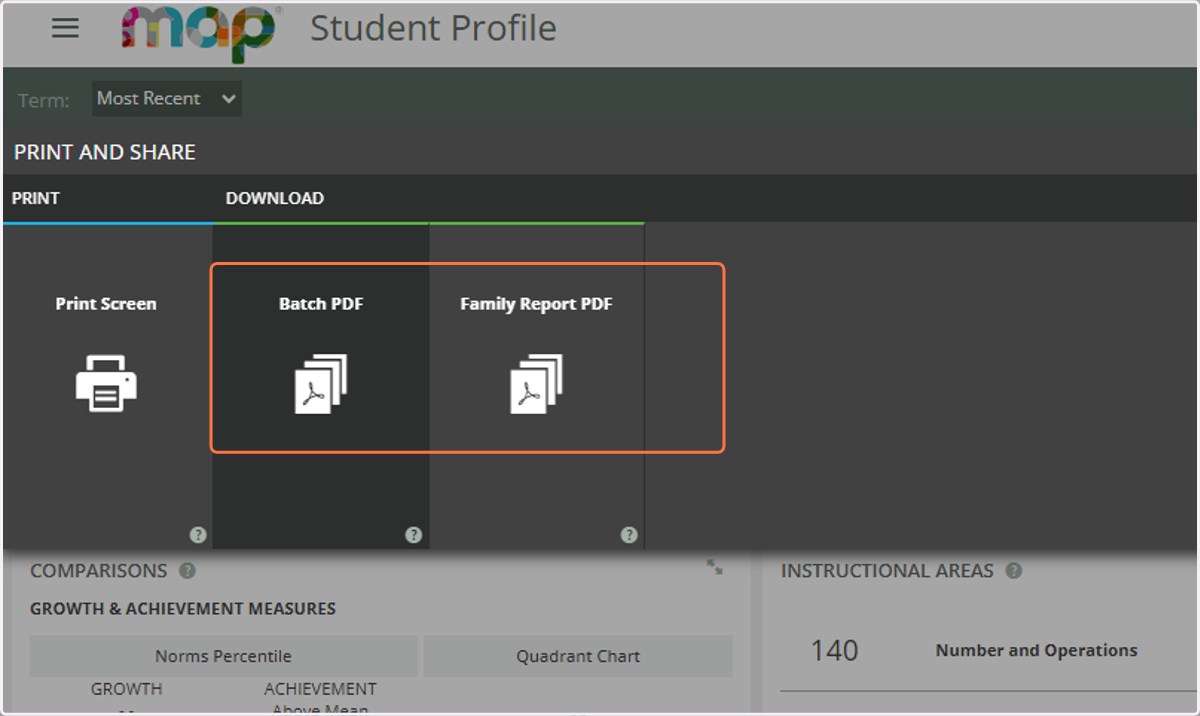The width and height of the screenshot is (1200, 716).
Task: Open the Term dropdown showing Most Recent
Action: (167, 98)
